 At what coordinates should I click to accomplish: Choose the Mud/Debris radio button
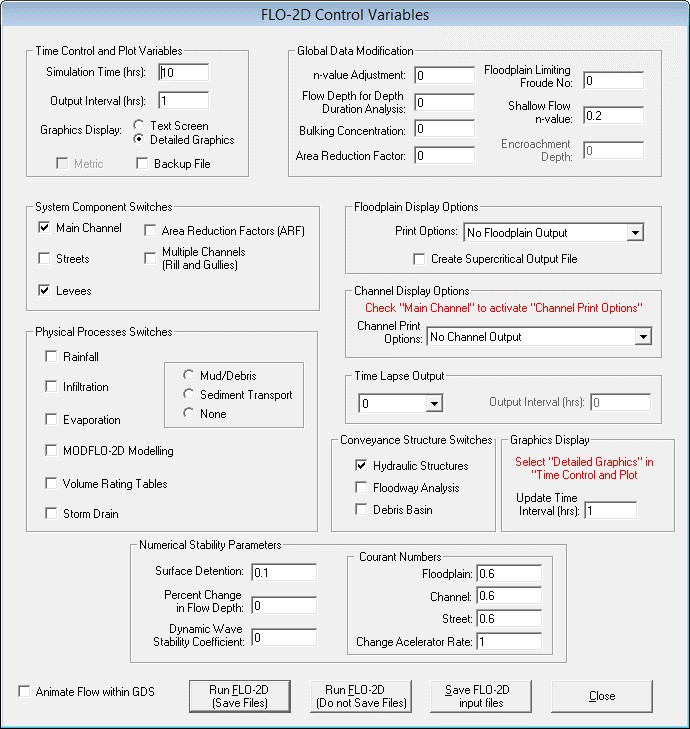coord(188,376)
